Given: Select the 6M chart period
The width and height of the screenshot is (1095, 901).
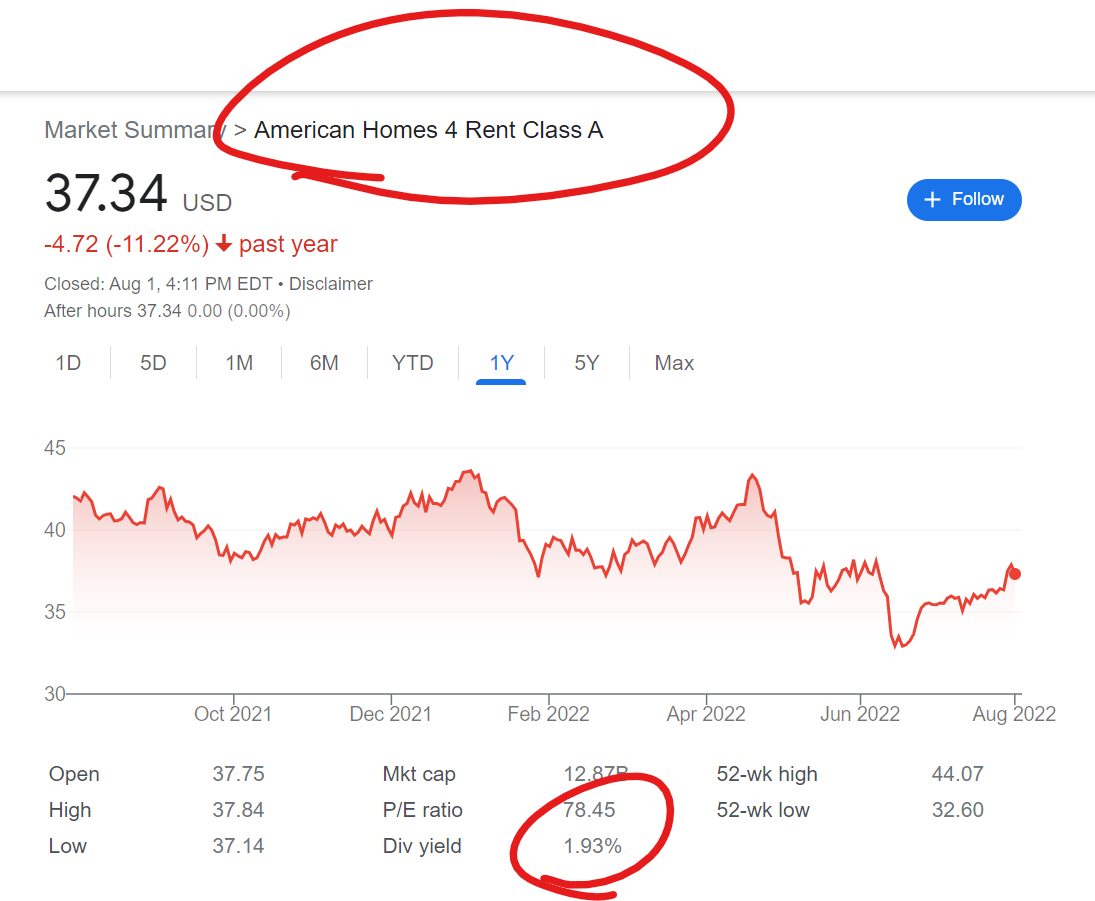Looking at the screenshot, I should coord(324,362).
